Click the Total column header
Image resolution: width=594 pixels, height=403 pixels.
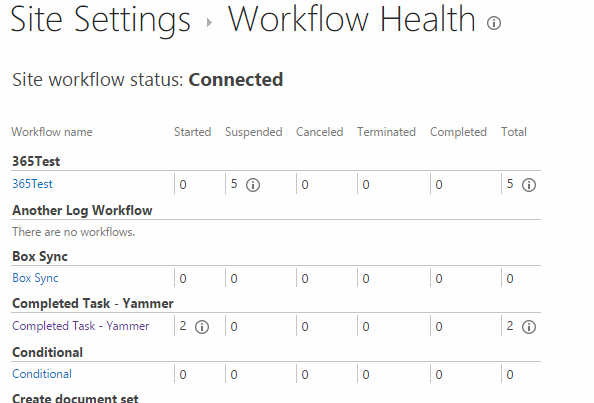[x=514, y=132]
